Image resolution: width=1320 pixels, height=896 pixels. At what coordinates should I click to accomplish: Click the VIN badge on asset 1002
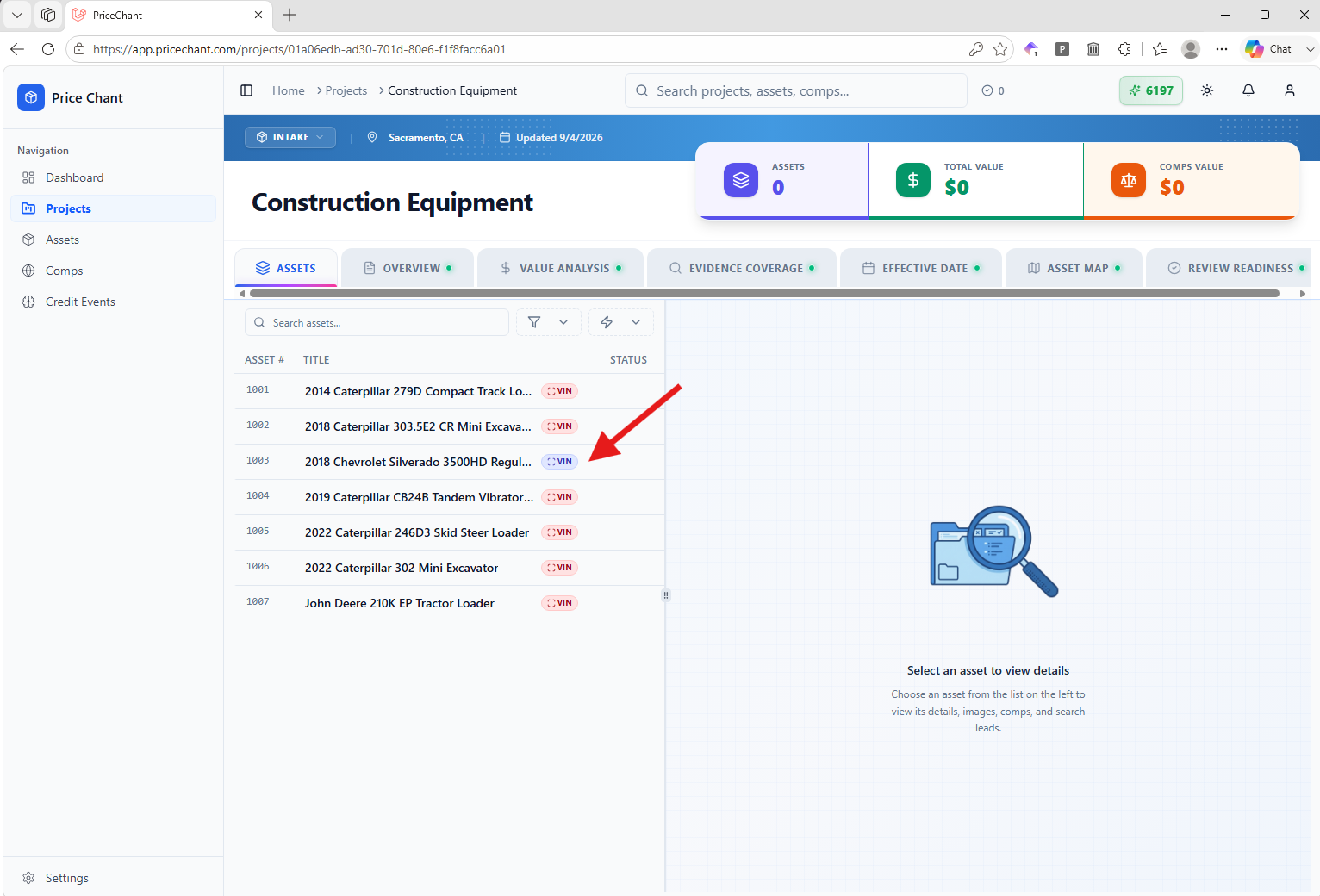click(x=559, y=426)
